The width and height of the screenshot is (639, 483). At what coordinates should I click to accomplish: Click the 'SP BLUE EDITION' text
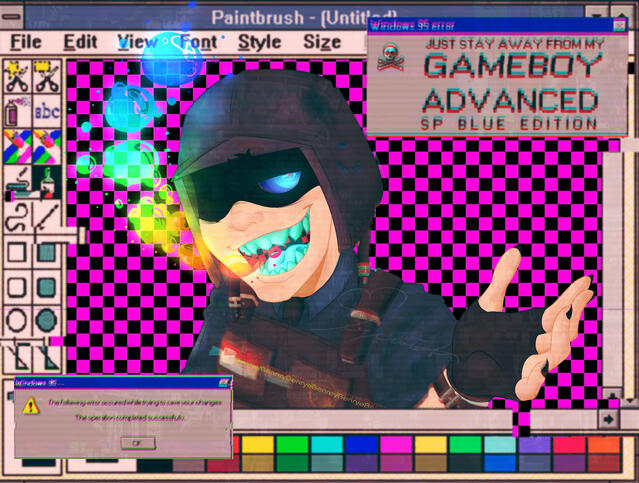tap(509, 124)
